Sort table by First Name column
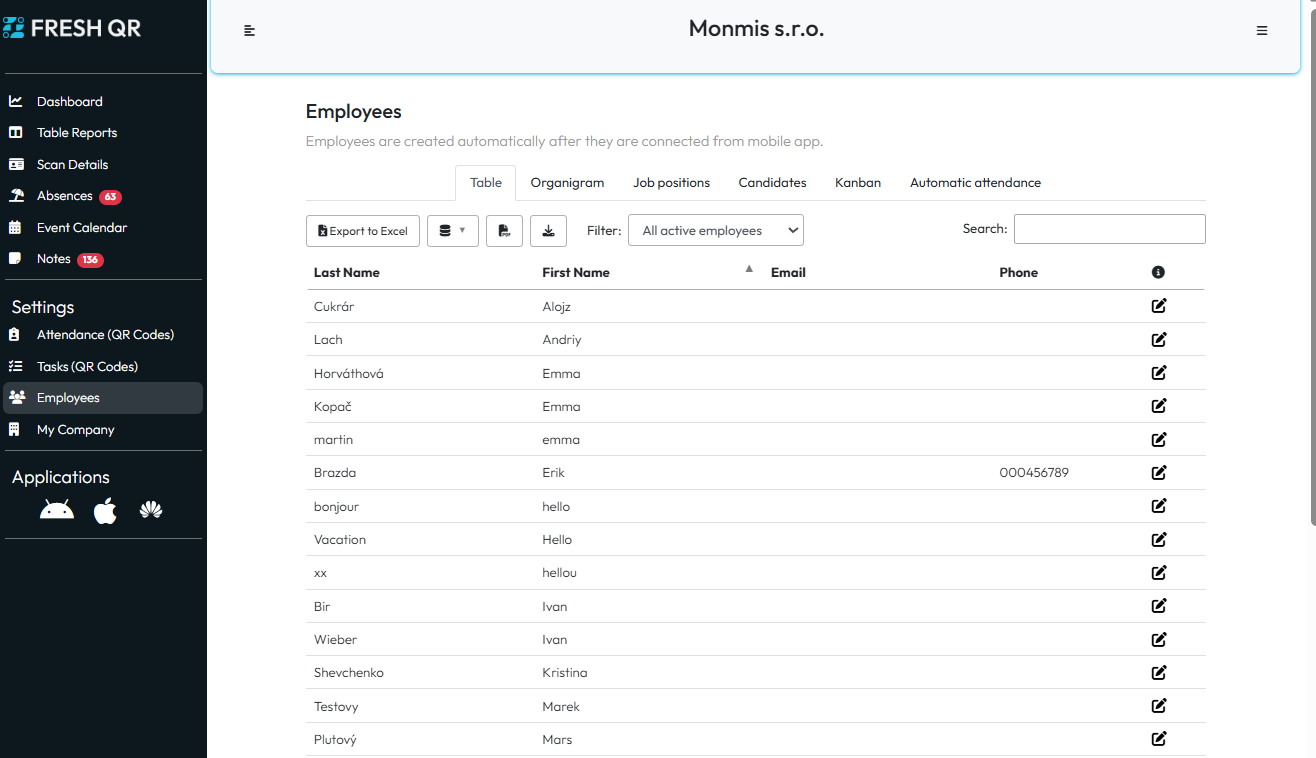 point(576,272)
